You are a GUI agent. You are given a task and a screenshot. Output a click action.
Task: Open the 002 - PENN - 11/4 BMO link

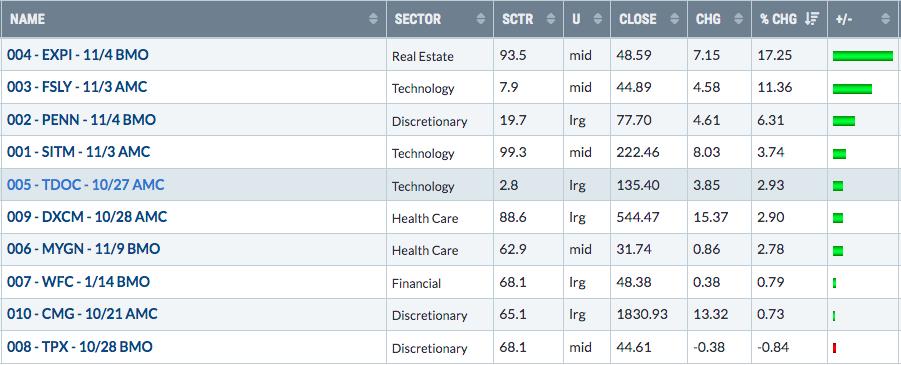pyautogui.click(x=81, y=120)
